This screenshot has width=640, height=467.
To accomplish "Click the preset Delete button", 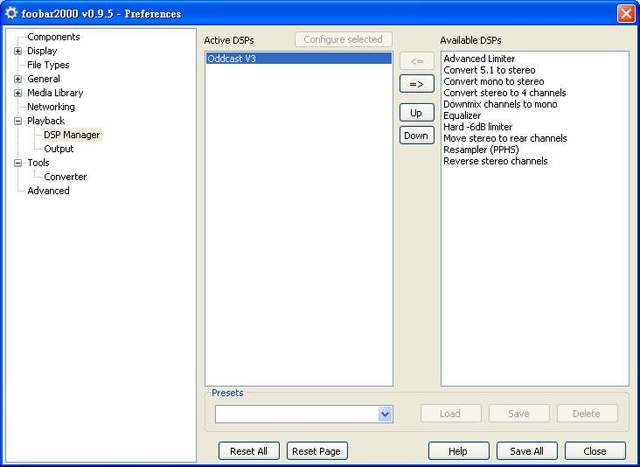I will click(x=587, y=414).
